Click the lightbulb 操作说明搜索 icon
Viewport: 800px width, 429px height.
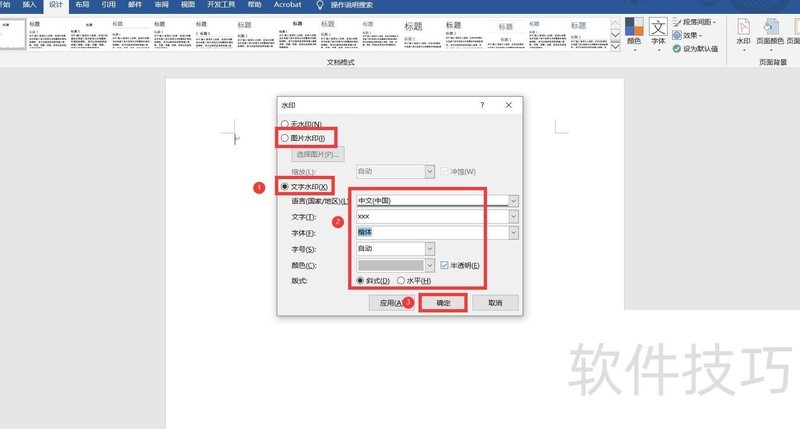coord(320,5)
